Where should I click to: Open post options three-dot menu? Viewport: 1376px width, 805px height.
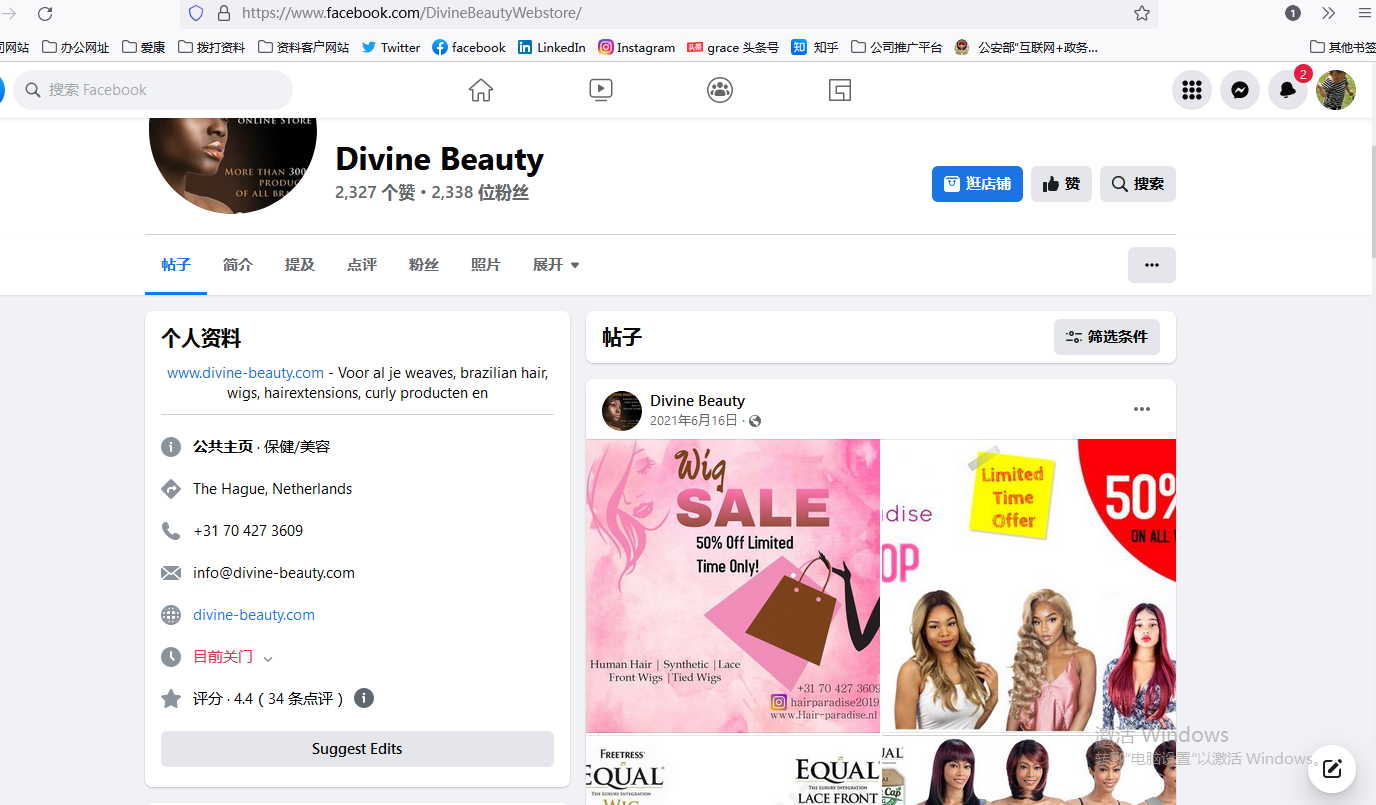(x=1142, y=409)
